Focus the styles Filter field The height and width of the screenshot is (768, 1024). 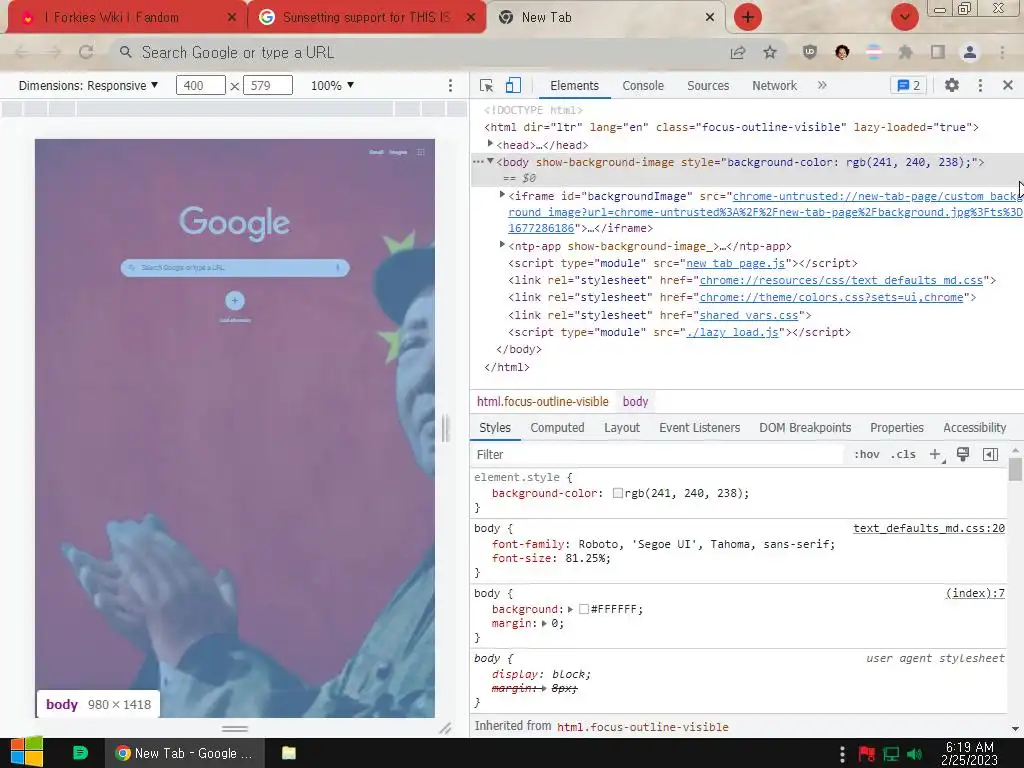[x=660, y=455]
